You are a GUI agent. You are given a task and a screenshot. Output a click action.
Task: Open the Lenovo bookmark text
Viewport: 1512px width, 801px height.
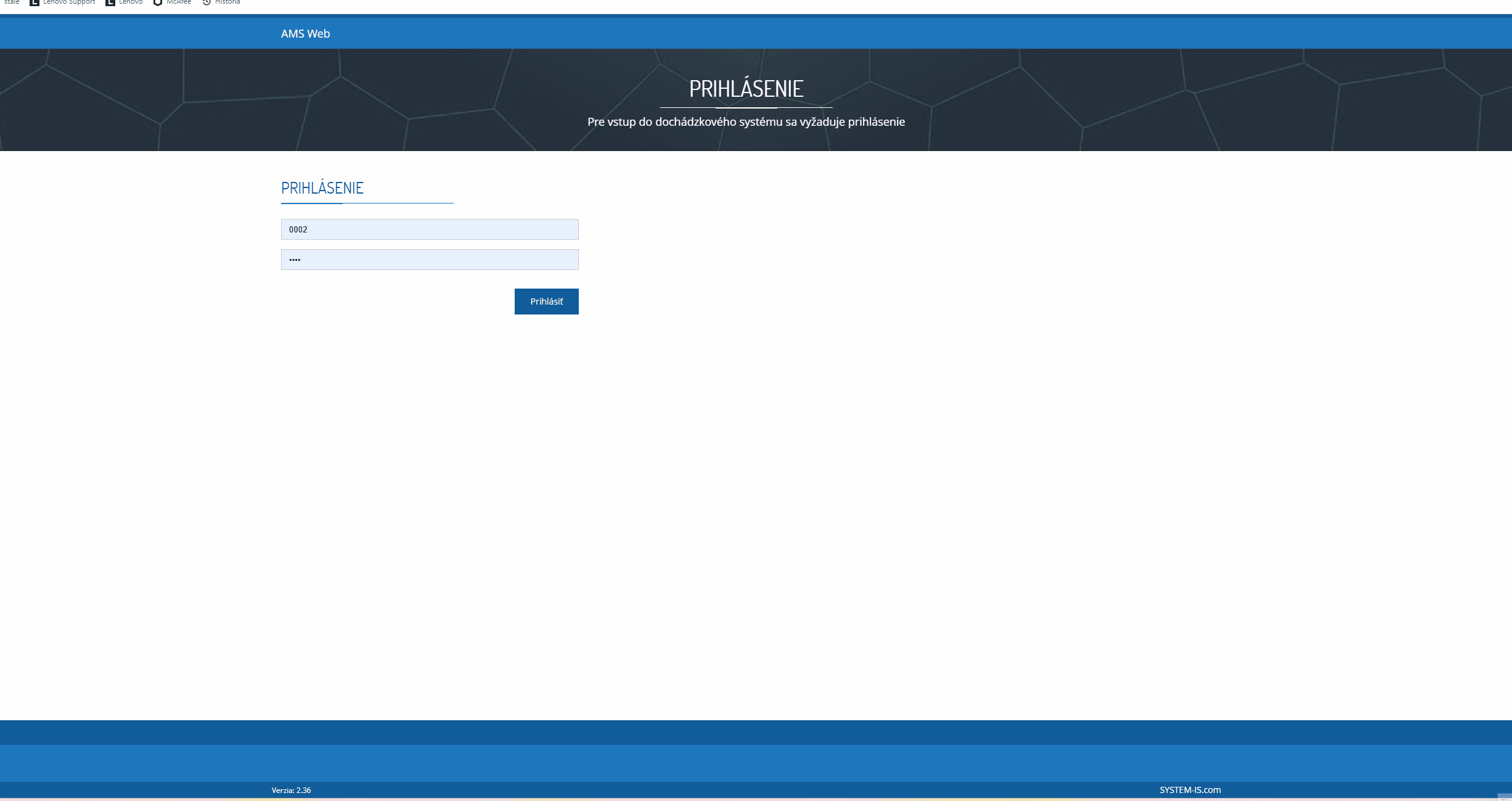[x=131, y=2]
